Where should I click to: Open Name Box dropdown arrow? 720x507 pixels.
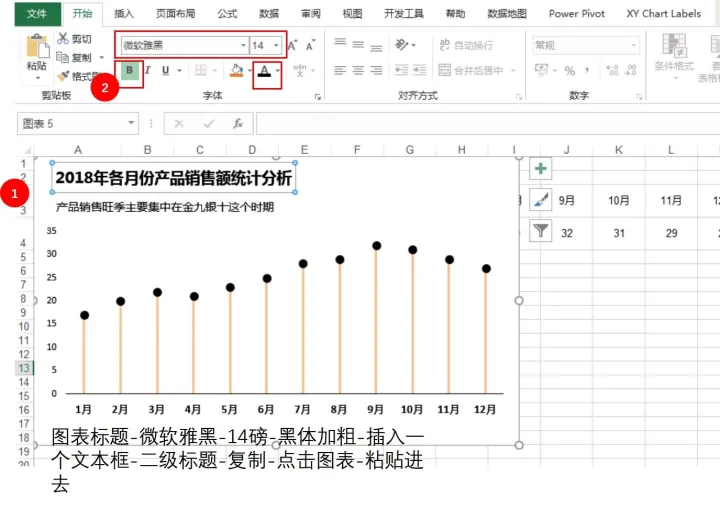[x=131, y=123]
